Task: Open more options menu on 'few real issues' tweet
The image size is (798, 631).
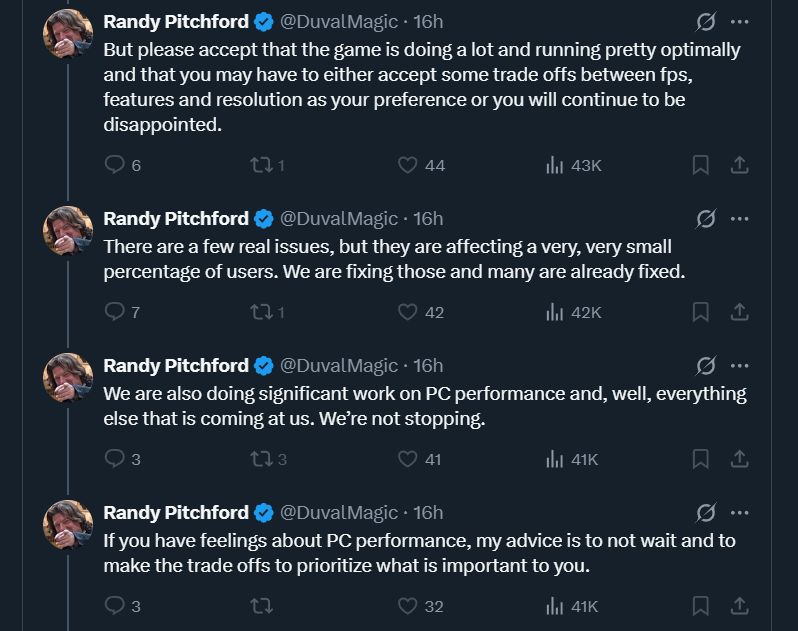Action: [x=739, y=219]
